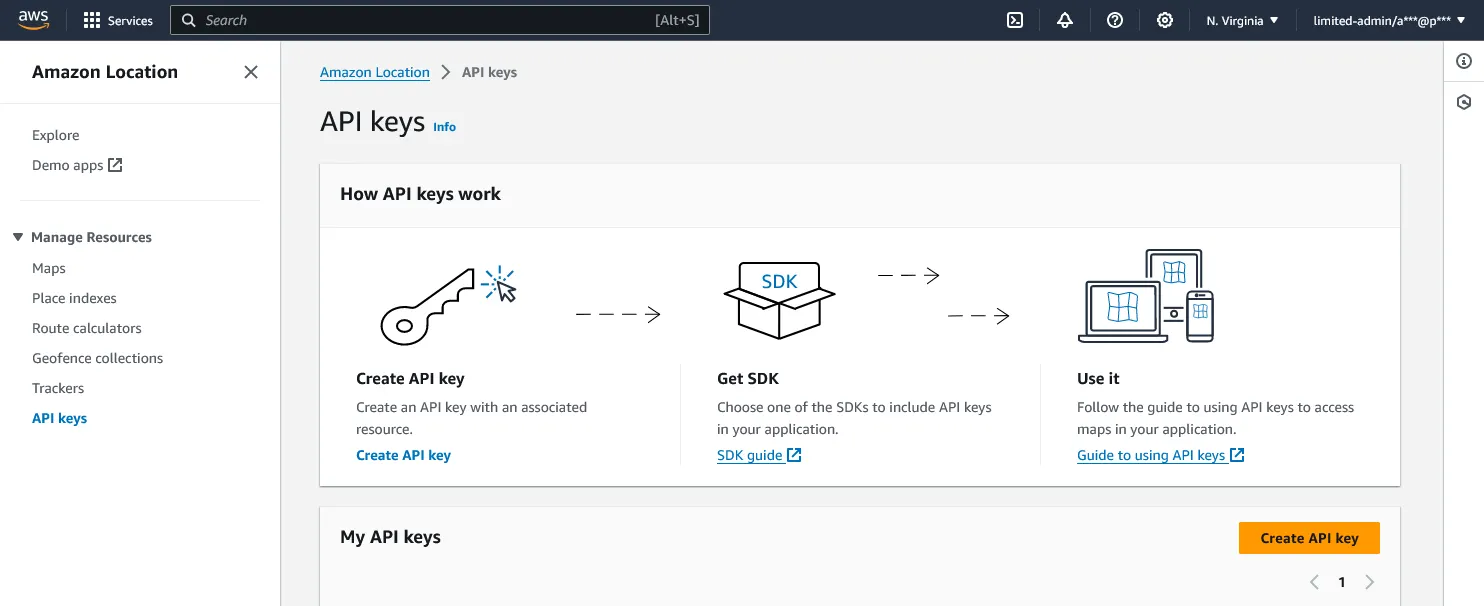The width and height of the screenshot is (1484, 606).
Task: Go to next page of API keys
Action: point(1370,582)
